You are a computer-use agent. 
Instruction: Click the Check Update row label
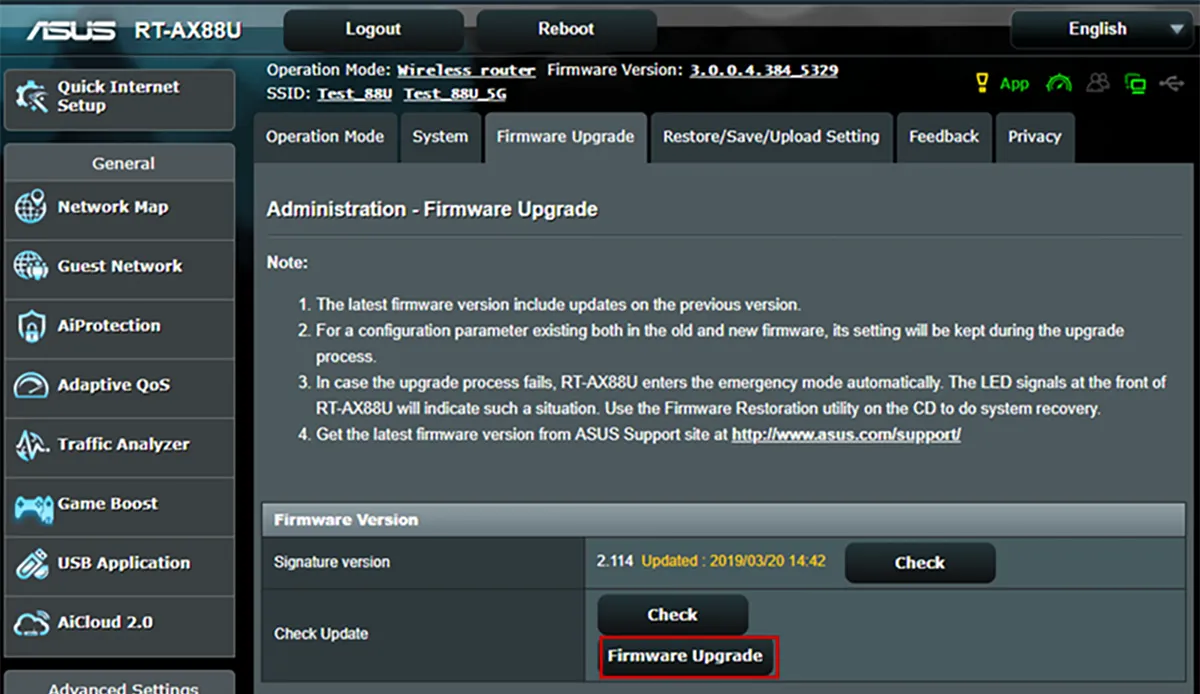click(x=321, y=634)
